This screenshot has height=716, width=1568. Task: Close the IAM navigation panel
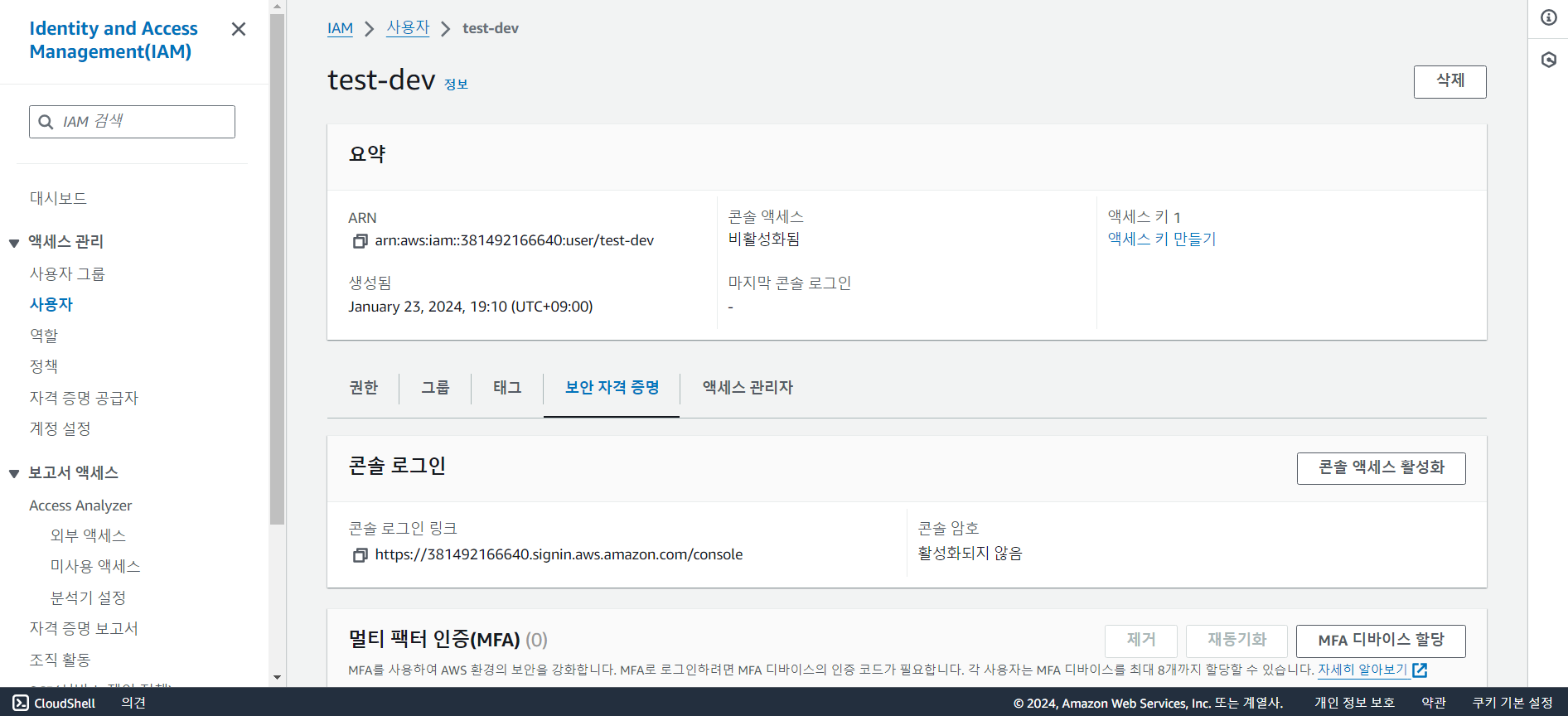[239, 29]
